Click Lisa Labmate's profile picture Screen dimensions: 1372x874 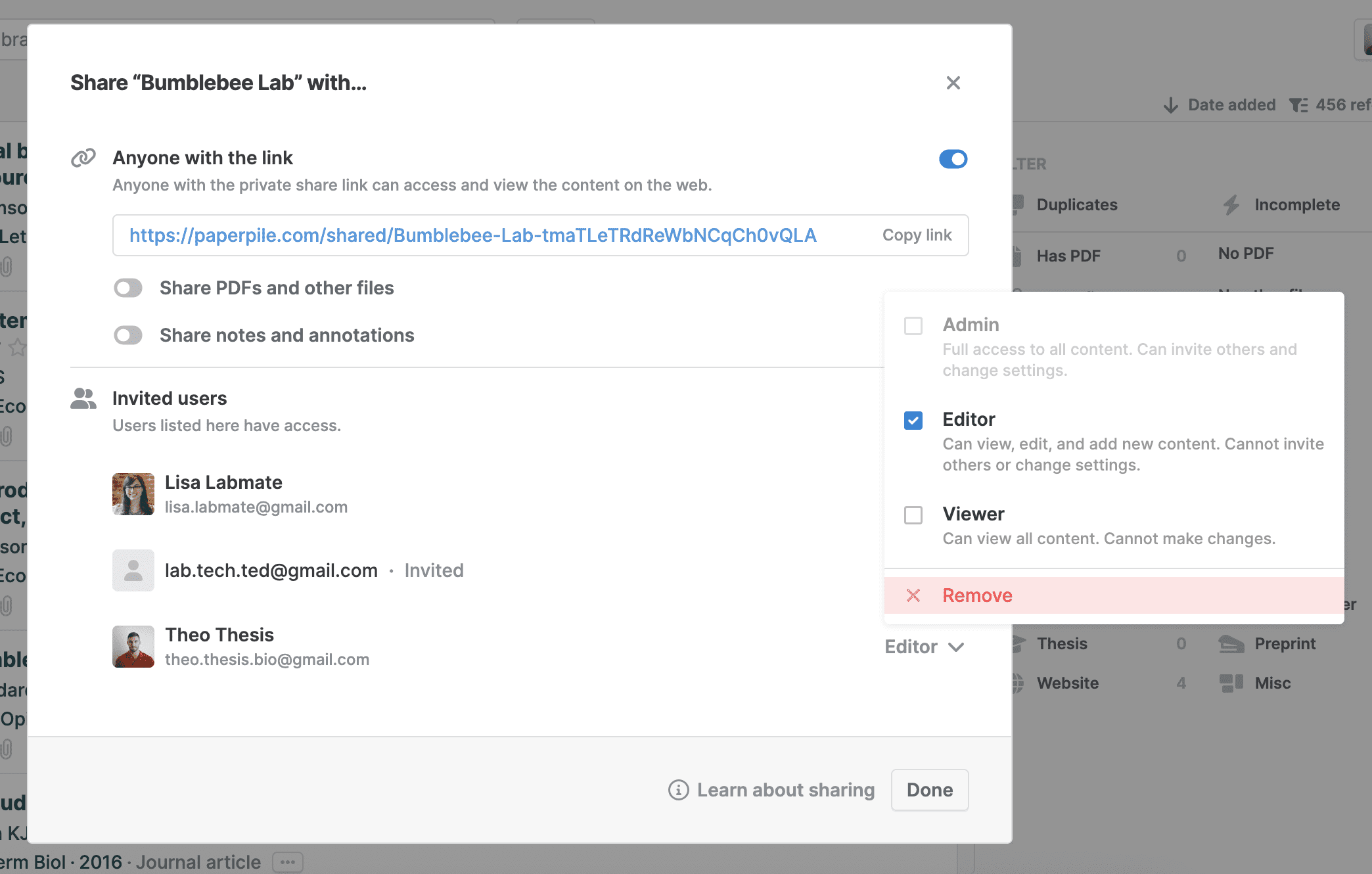pyautogui.click(x=133, y=494)
